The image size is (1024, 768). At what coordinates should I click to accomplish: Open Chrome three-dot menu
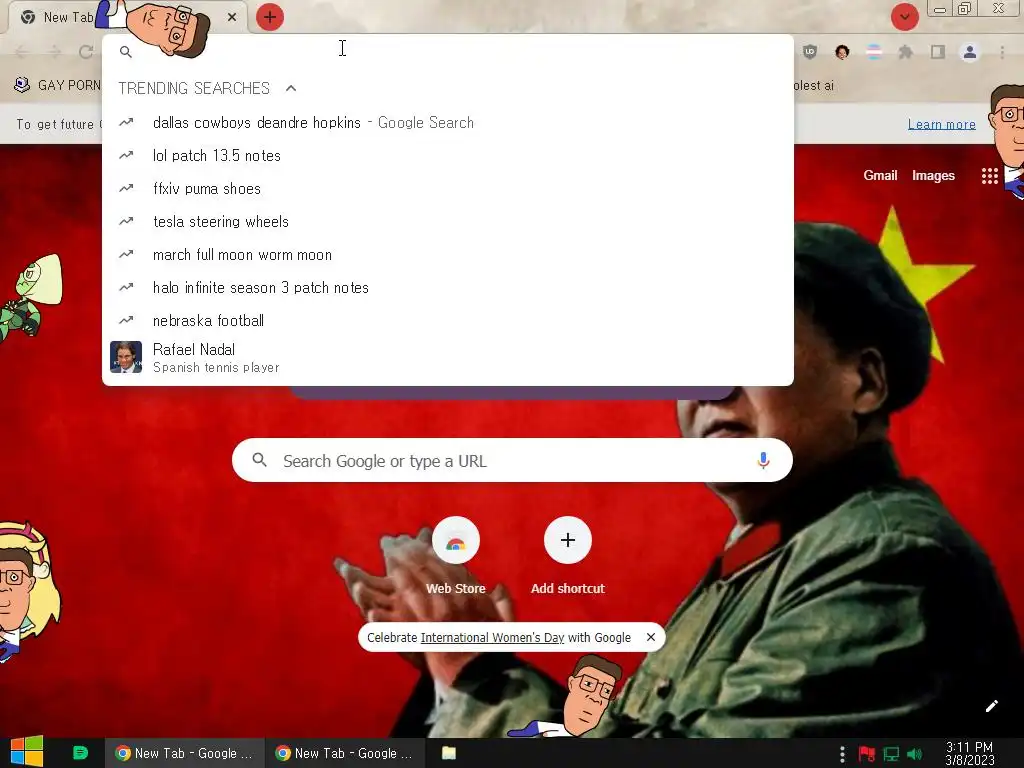[1002, 52]
